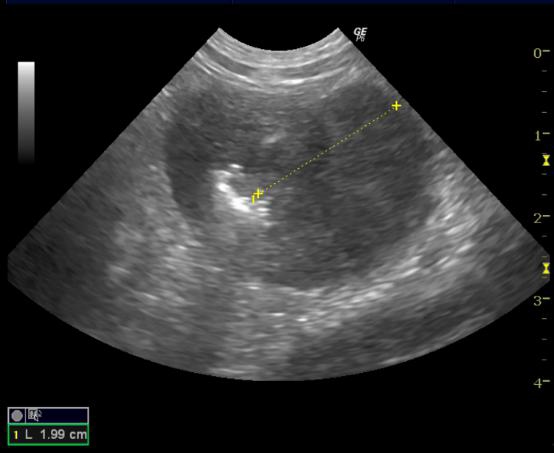Click the yellow number 1 in result box
Viewport: 554px width, 453px height.
tap(16, 435)
